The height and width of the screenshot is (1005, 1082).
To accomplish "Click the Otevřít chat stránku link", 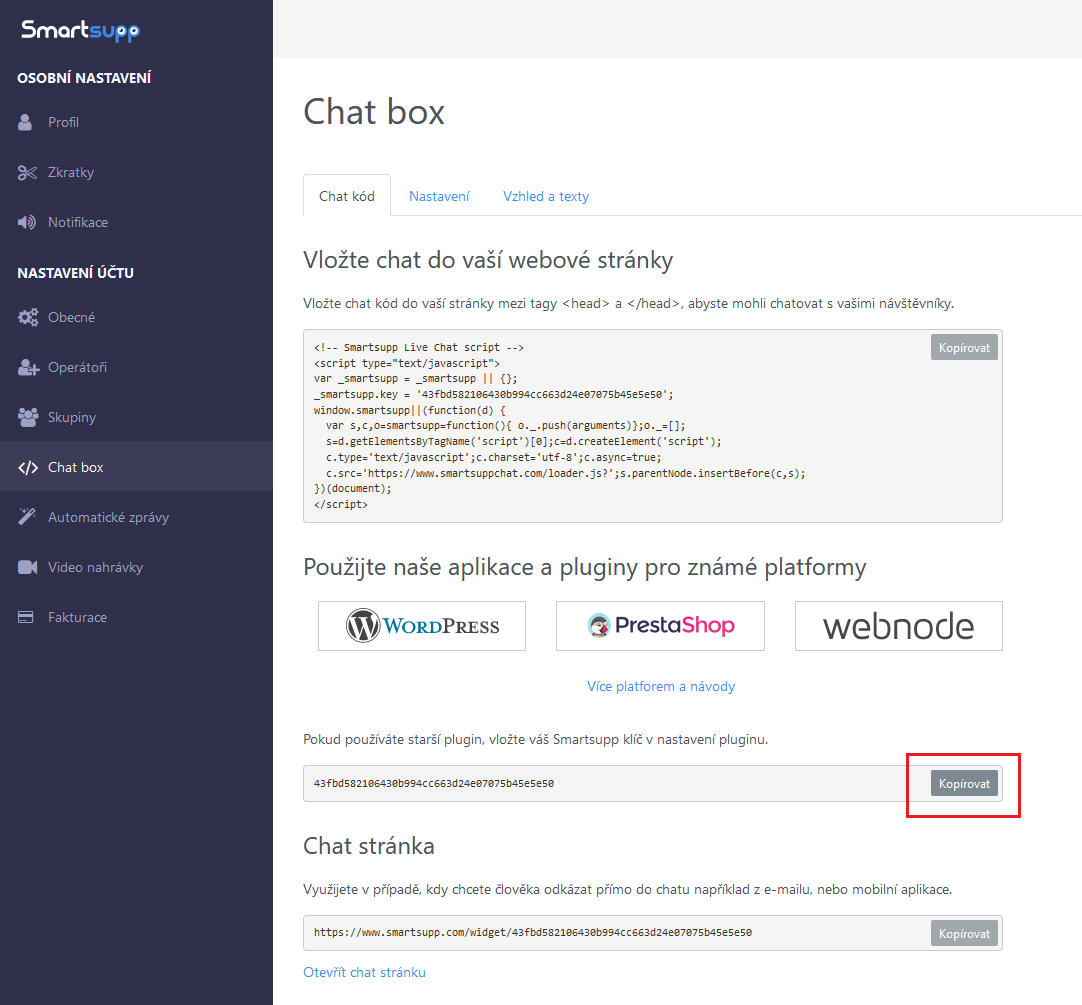I will [364, 972].
